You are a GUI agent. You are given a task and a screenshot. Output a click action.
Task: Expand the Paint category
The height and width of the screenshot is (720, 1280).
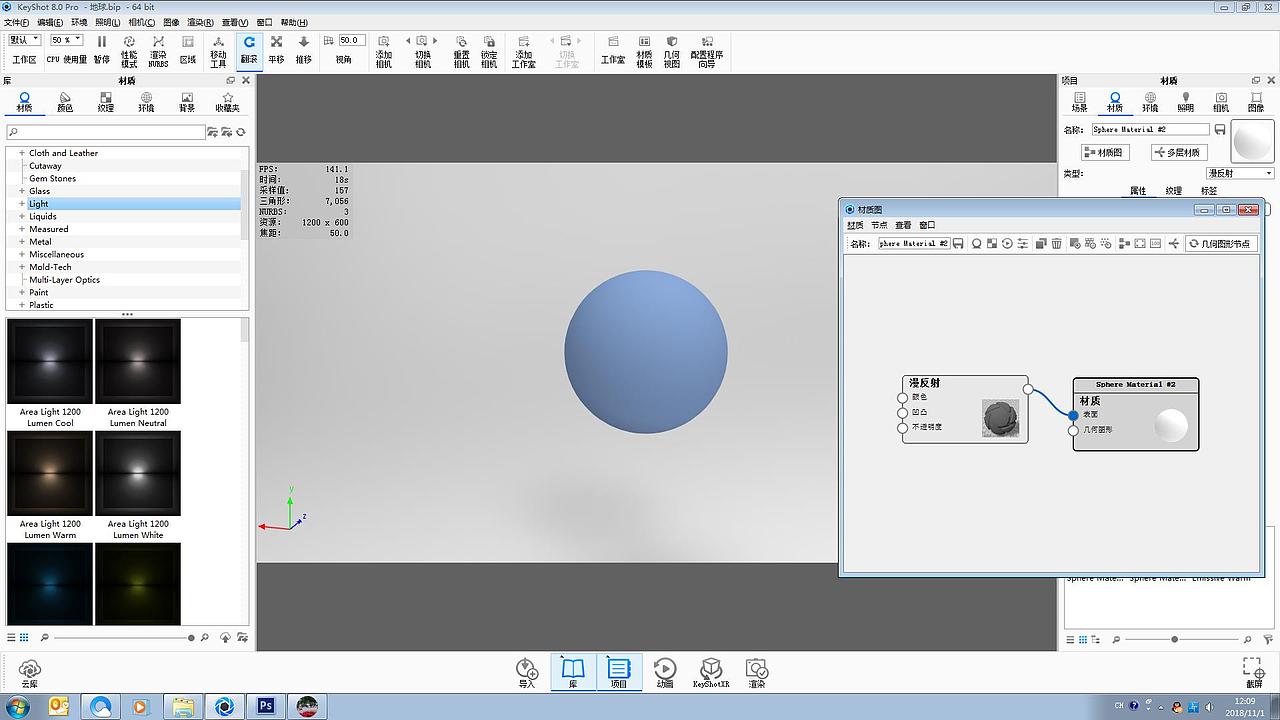pos(21,292)
